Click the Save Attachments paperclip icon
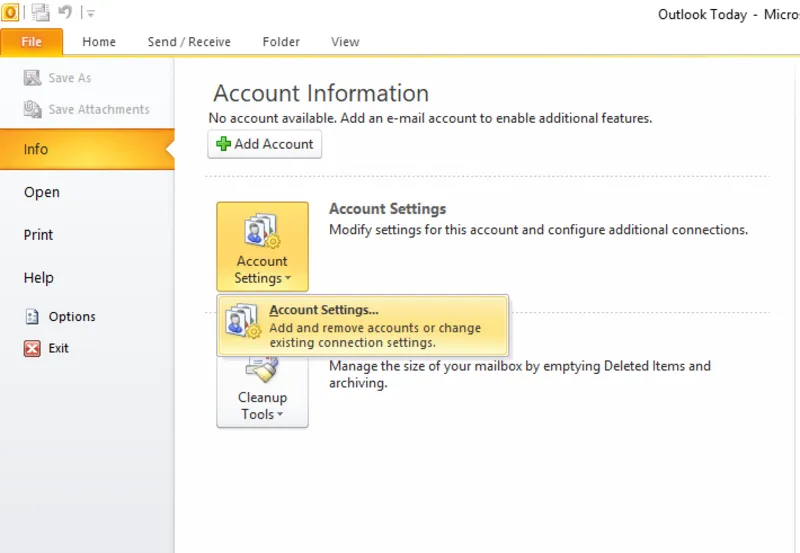800x553 pixels. click(x=33, y=109)
